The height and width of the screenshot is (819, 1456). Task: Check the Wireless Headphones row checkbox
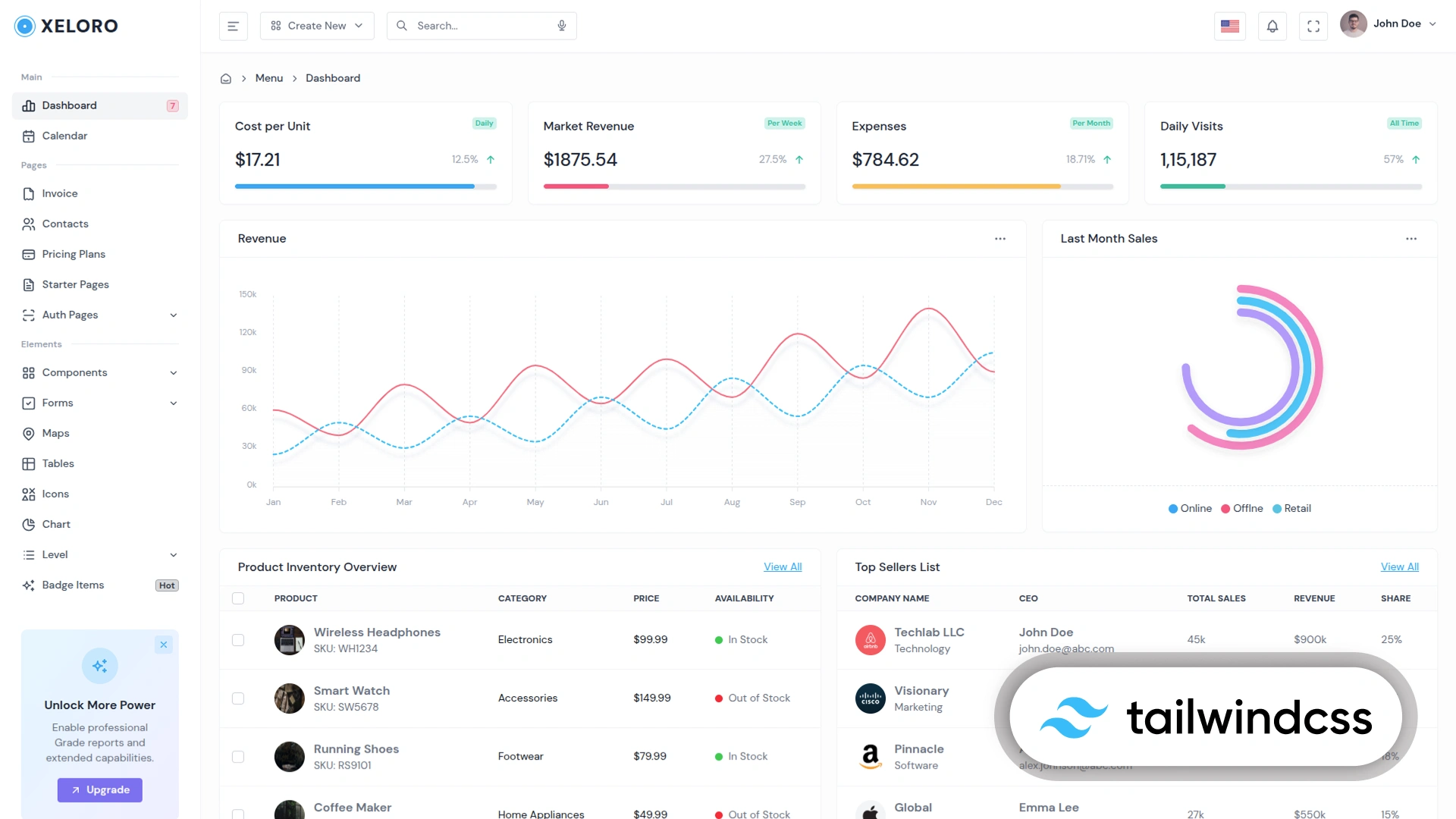[238, 640]
